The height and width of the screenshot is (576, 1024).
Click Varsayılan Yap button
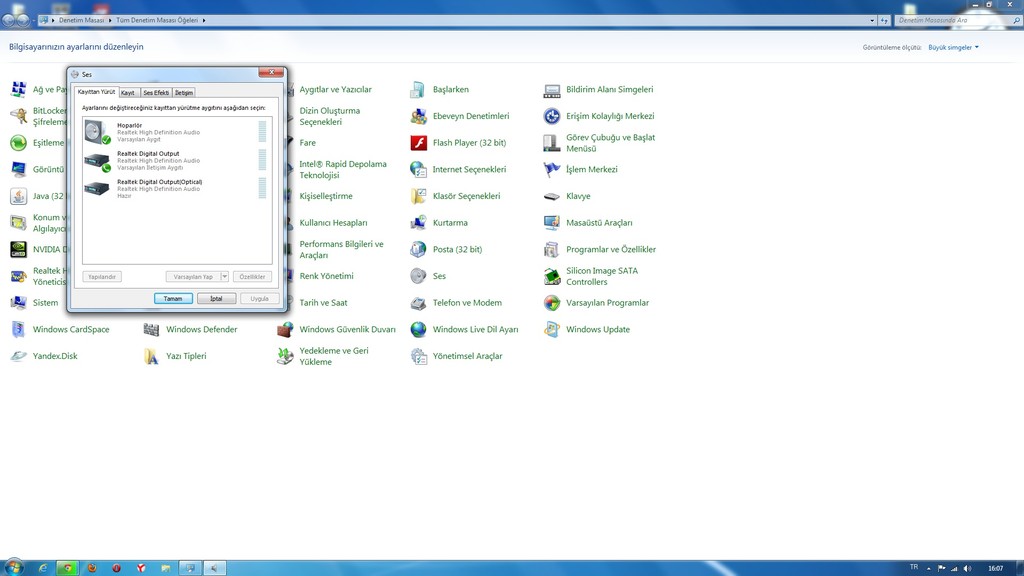pos(193,277)
